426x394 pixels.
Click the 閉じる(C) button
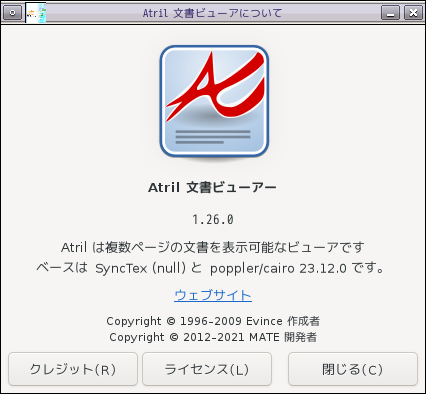click(353, 369)
